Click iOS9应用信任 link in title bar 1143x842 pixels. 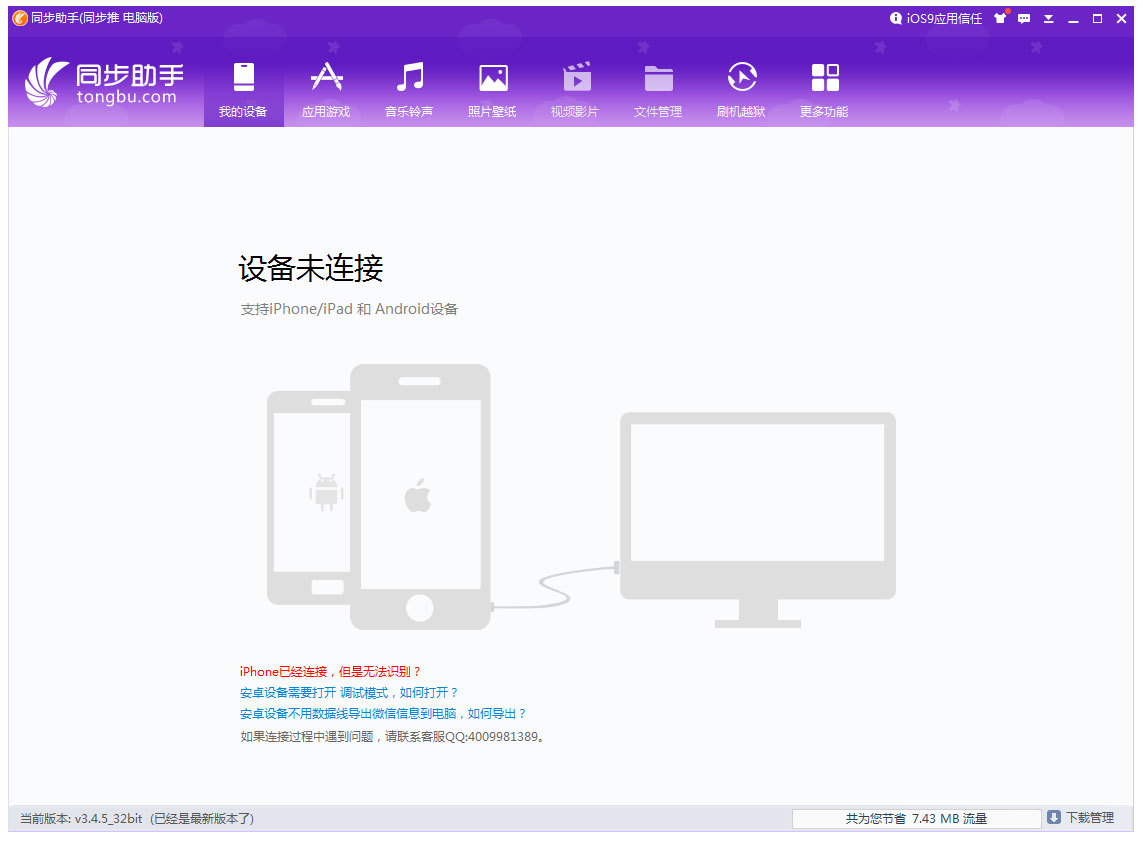[x=937, y=19]
